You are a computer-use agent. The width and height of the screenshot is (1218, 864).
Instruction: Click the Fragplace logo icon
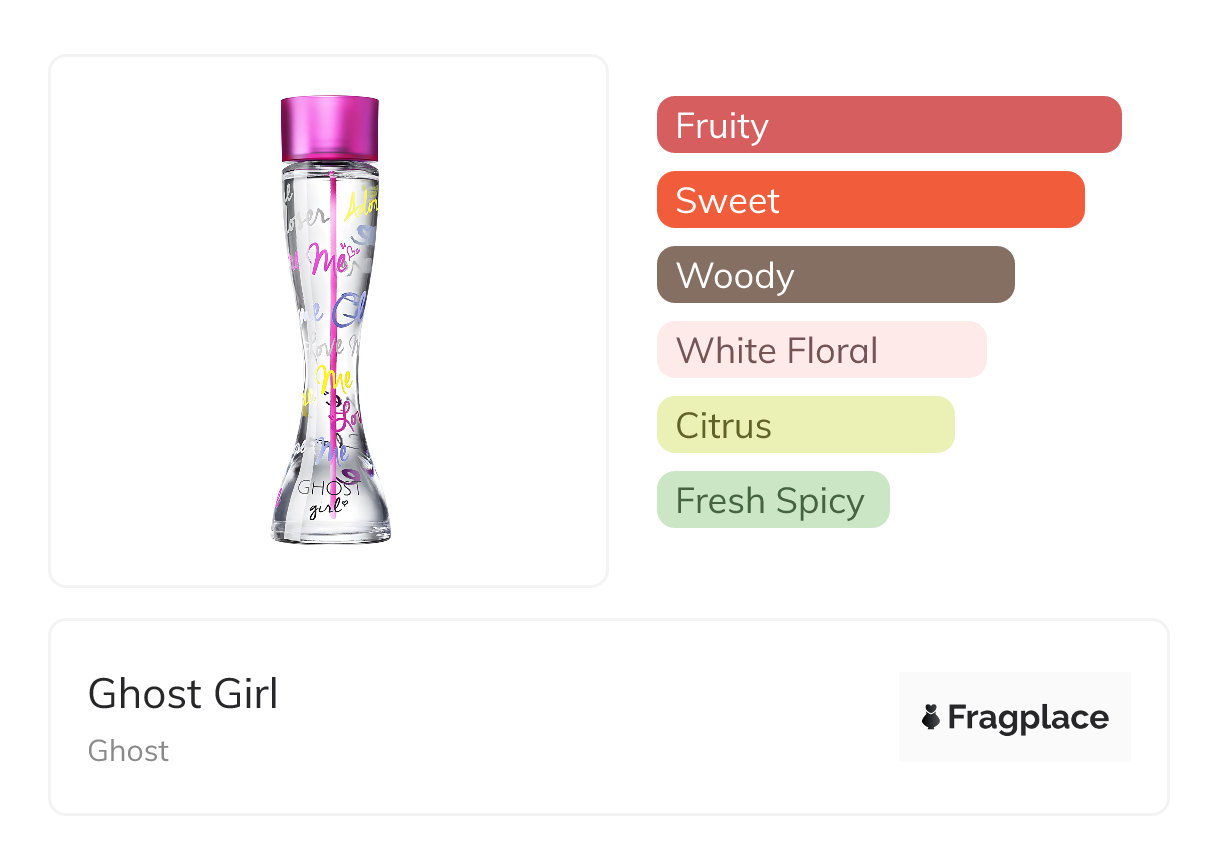coord(931,717)
